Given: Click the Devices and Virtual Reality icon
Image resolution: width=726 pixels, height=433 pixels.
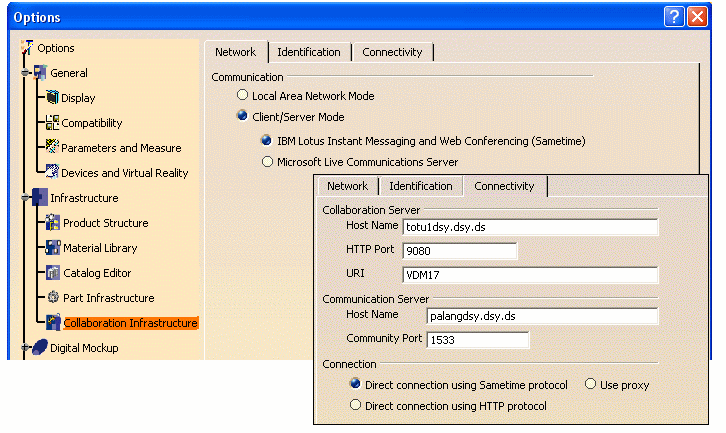Looking at the screenshot, I should pyautogui.click(x=53, y=173).
